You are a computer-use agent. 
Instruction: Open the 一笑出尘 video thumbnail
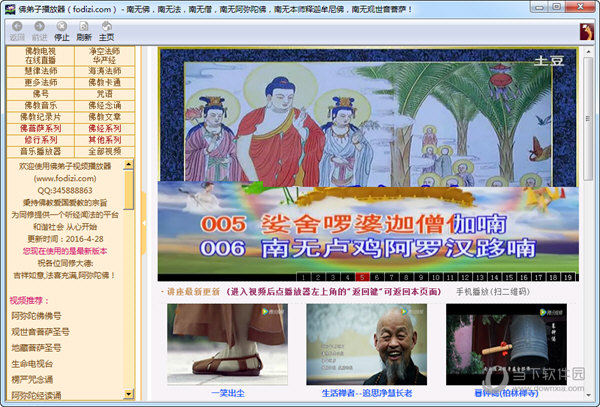click(x=227, y=344)
